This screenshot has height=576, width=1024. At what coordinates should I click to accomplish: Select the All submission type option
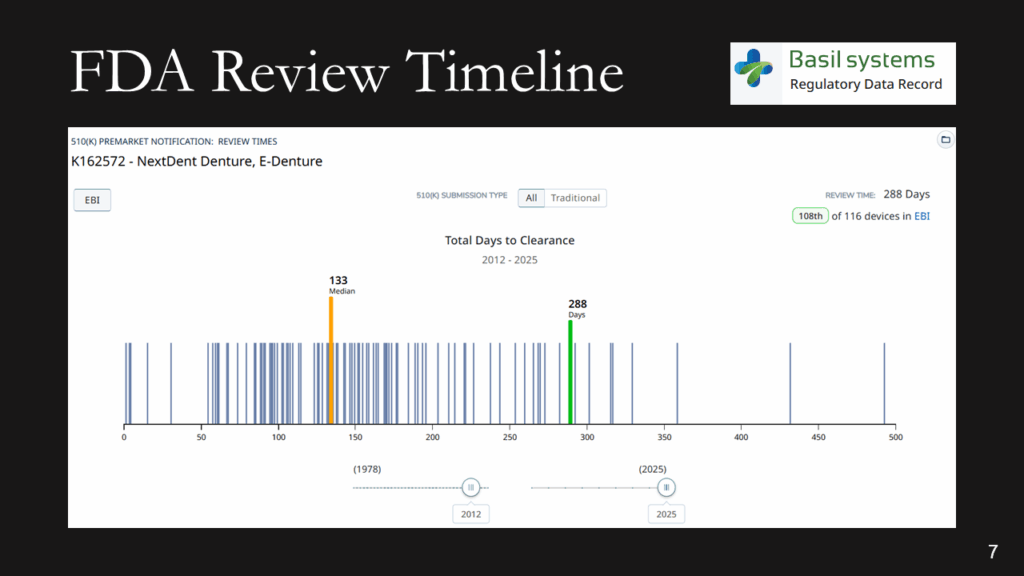(531, 197)
